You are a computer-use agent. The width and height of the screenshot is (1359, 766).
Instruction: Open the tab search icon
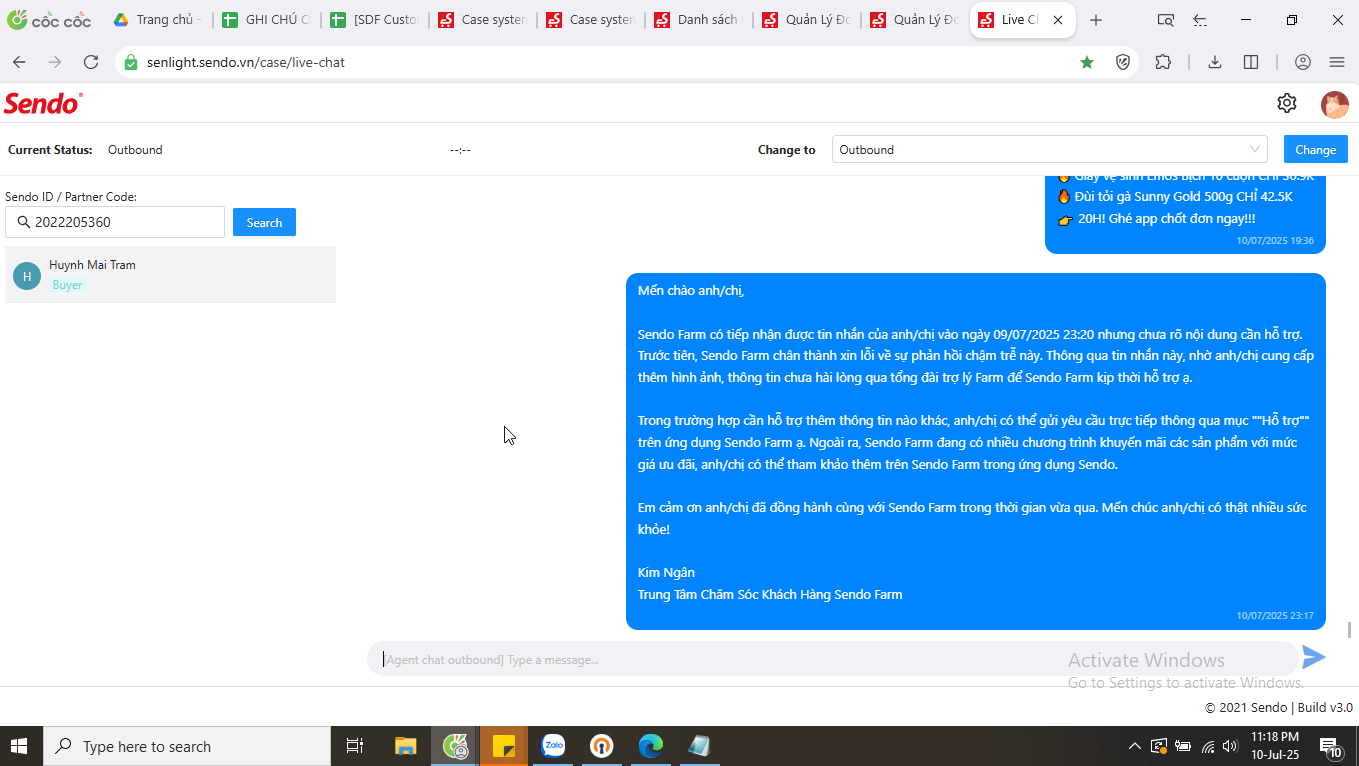tap(1165, 20)
